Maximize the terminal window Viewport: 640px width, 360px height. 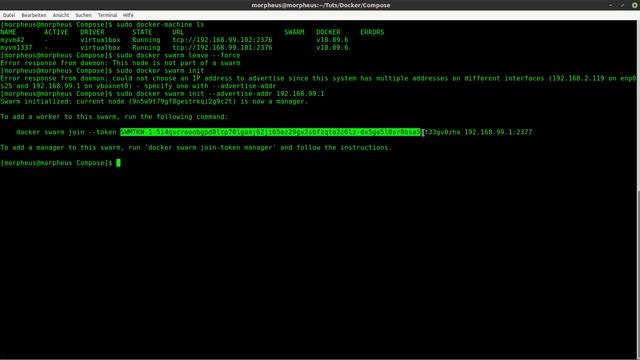tap(622, 5)
